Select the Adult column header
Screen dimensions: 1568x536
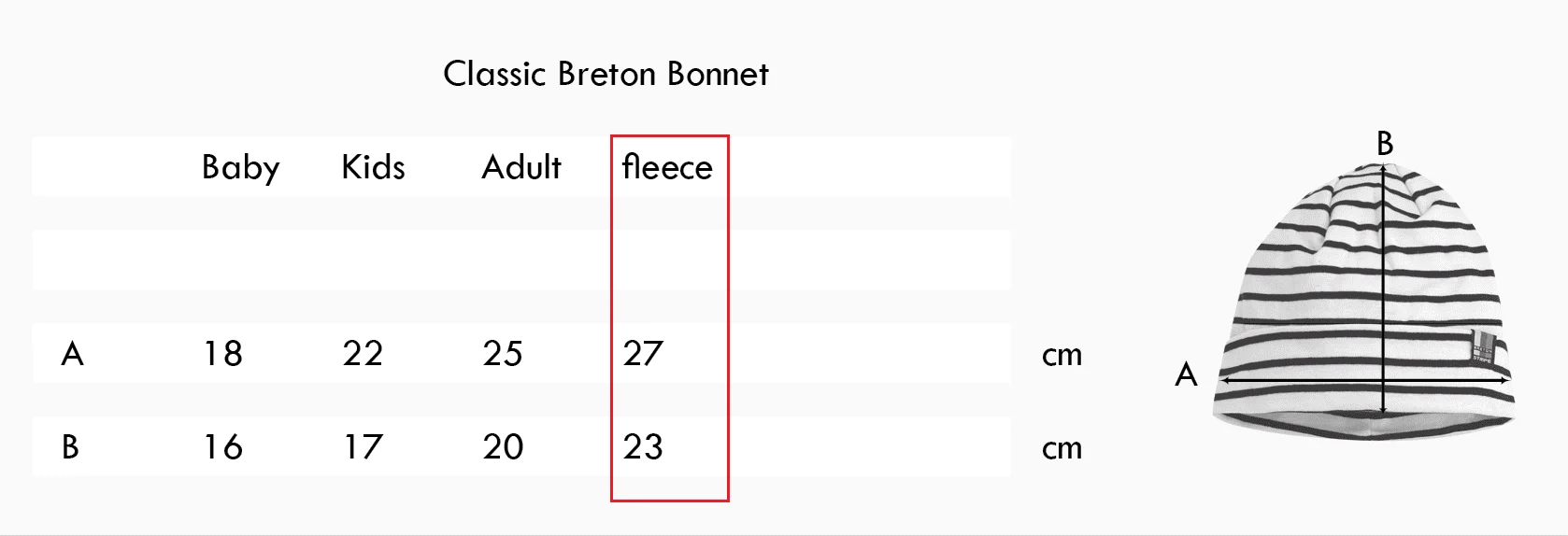(x=520, y=167)
